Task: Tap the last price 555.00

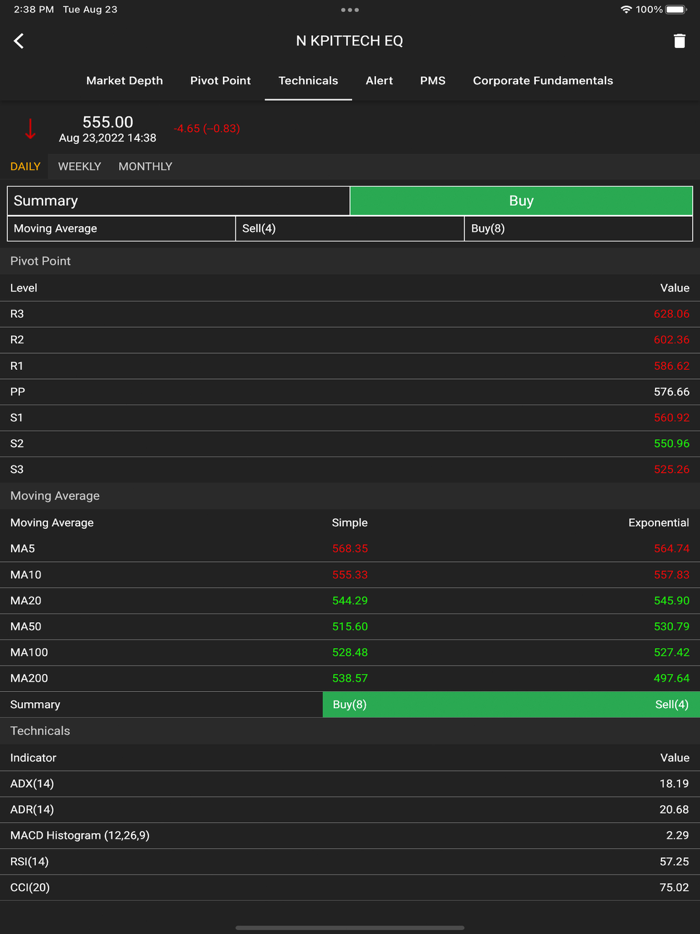Action: (x=108, y=122)
